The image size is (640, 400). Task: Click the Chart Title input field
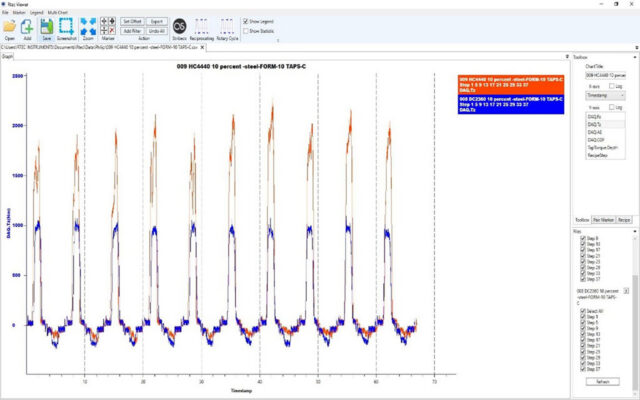click(605, 76)
